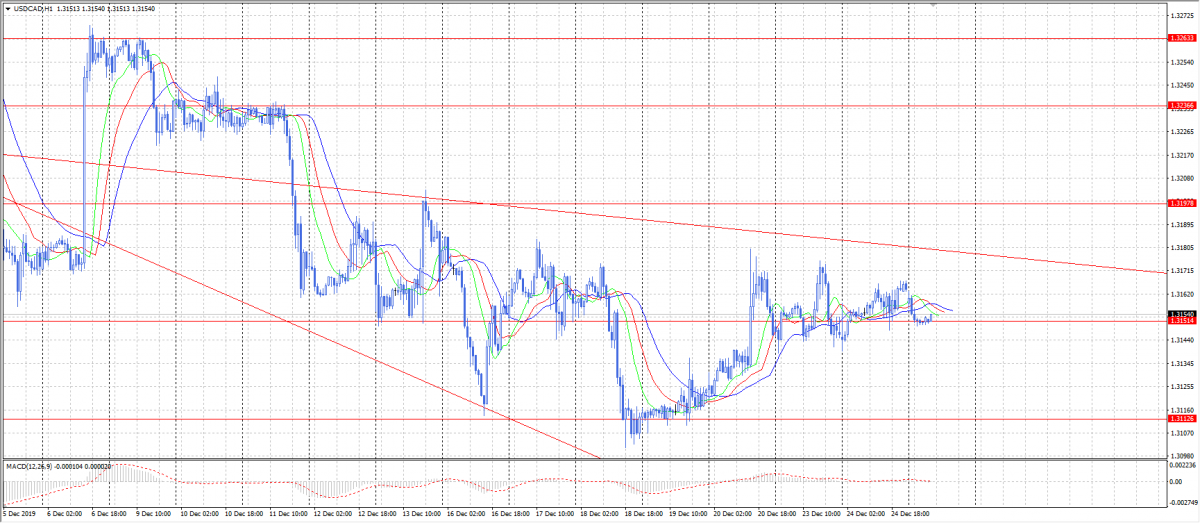Screen dimensions: 1200x523
Task: Select the red 1.31514 price level tag
Action: (1181, 321)
